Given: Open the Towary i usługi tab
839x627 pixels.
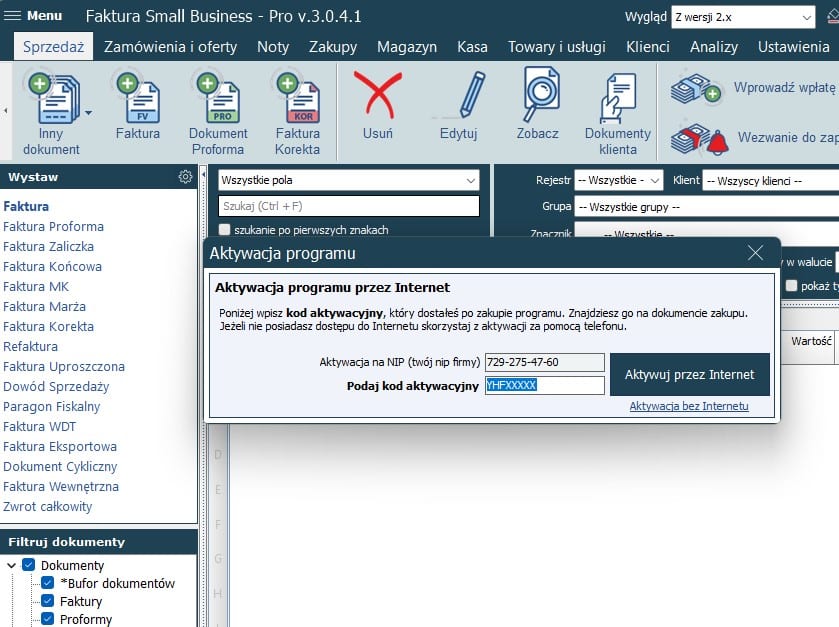Looking at the screenshot, I should point(556,47).
